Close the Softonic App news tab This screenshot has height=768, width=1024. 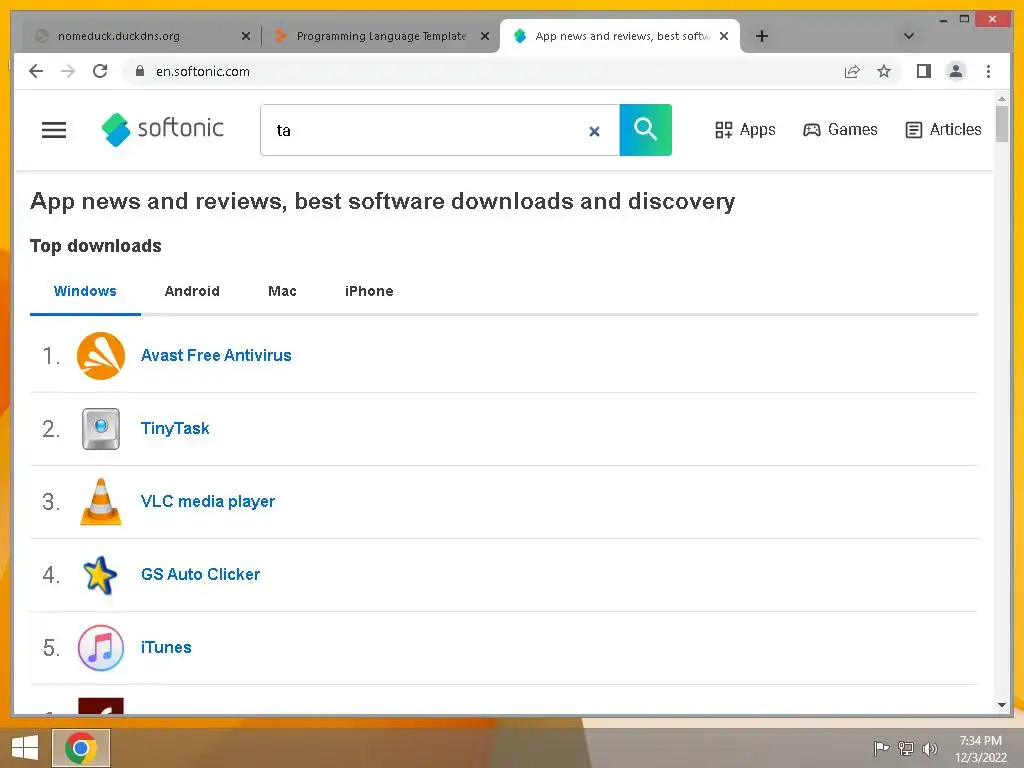[x=724, y=37]
